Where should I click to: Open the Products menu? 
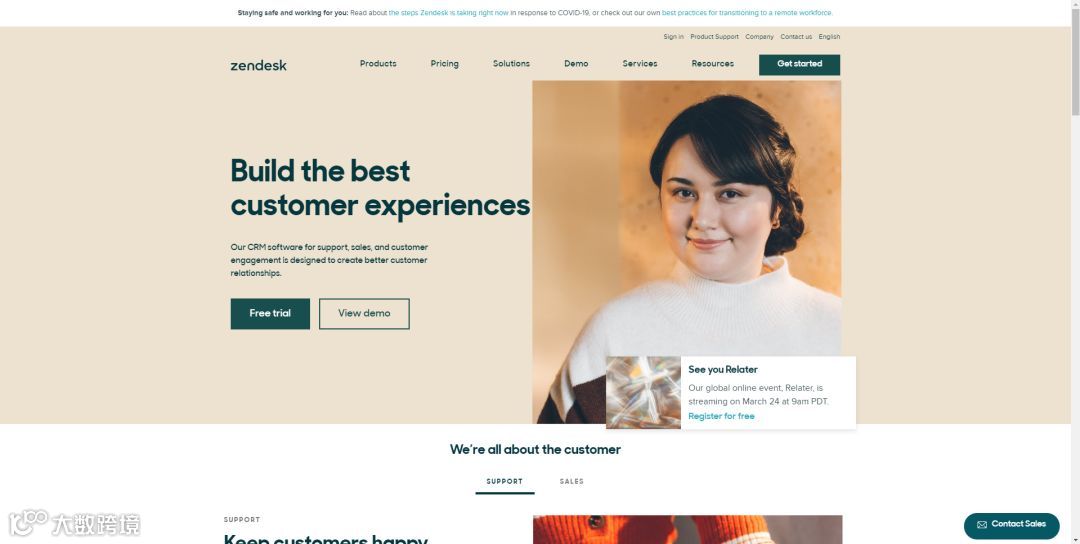point(378,63)
